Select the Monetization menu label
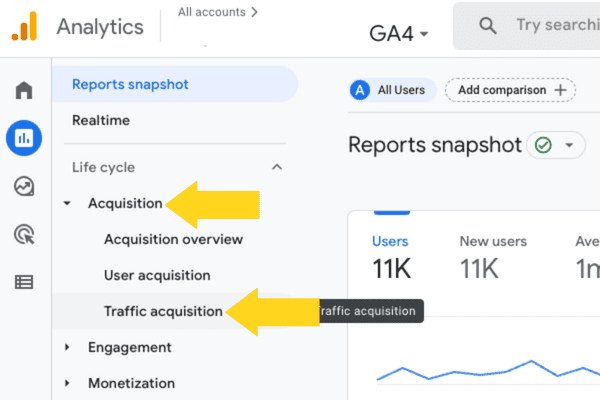600x400 pixels. (x=131, y=383)
